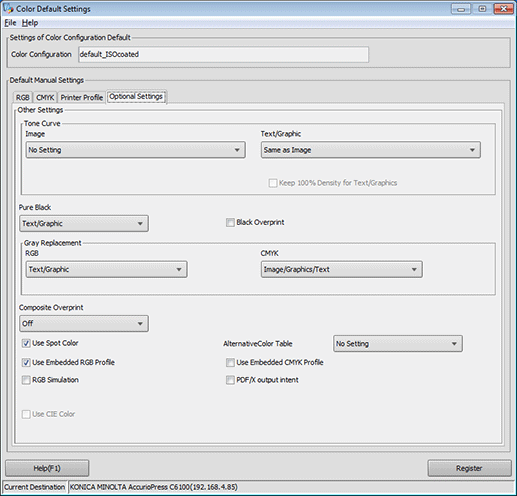
Task: Open the Help menu
Action: coord(30,23)
